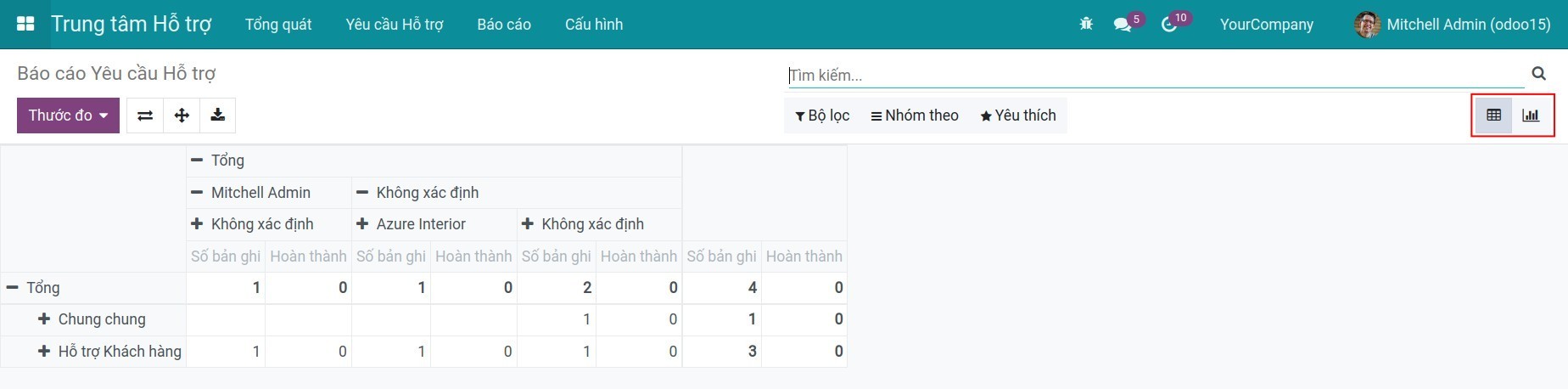Switch to pivot table view
Viewport: 1568px width, 389px height.
click(1493, 116)
